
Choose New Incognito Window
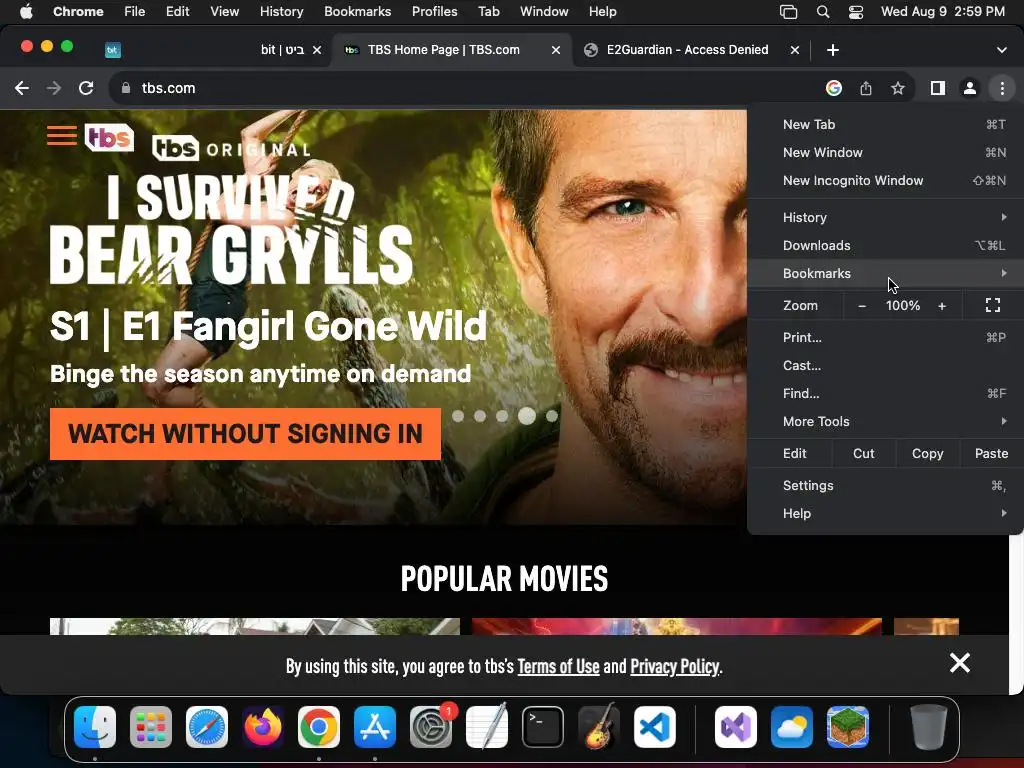pos(884,181)
